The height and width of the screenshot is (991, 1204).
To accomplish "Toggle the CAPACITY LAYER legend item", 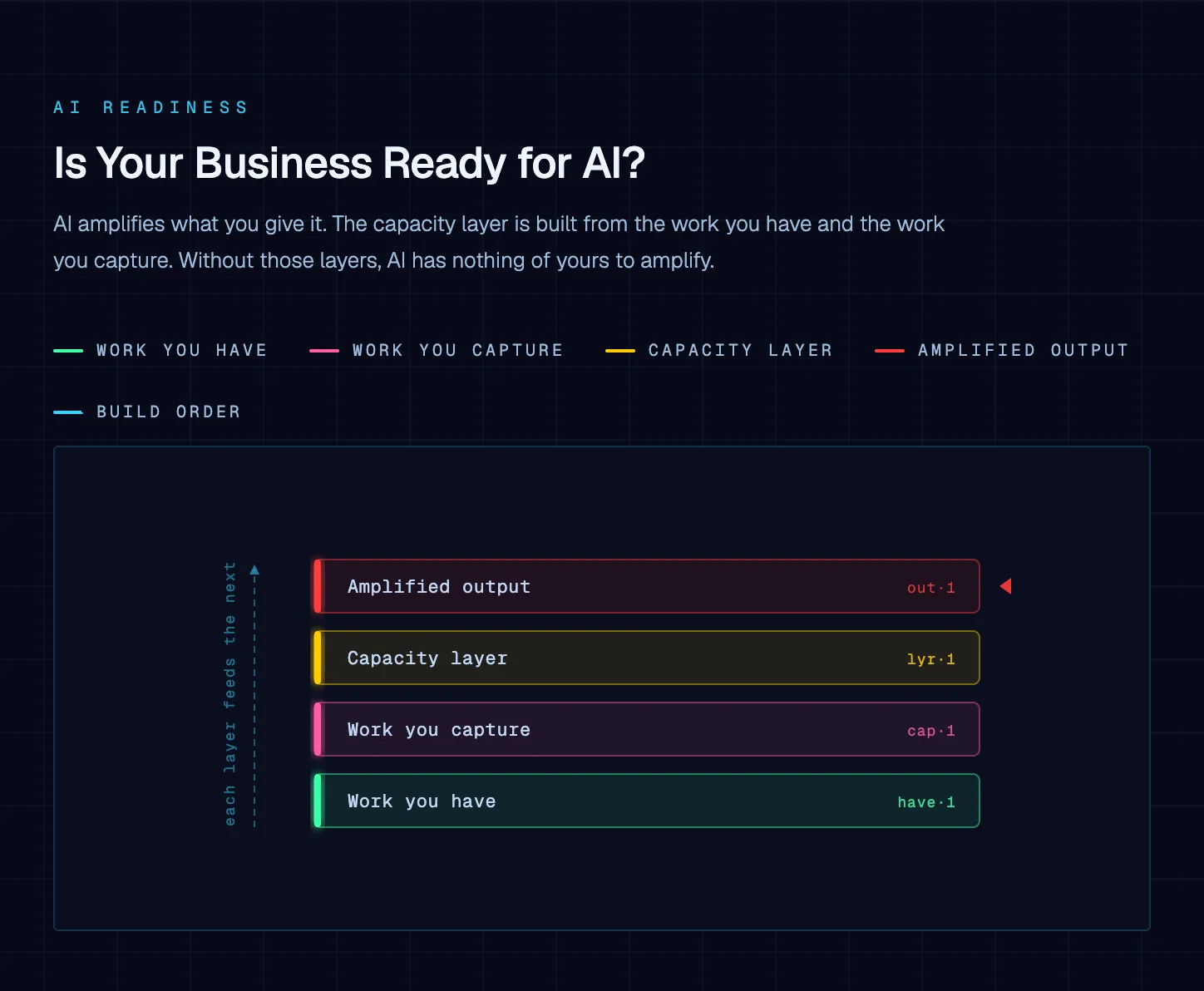I will (719, 350).
